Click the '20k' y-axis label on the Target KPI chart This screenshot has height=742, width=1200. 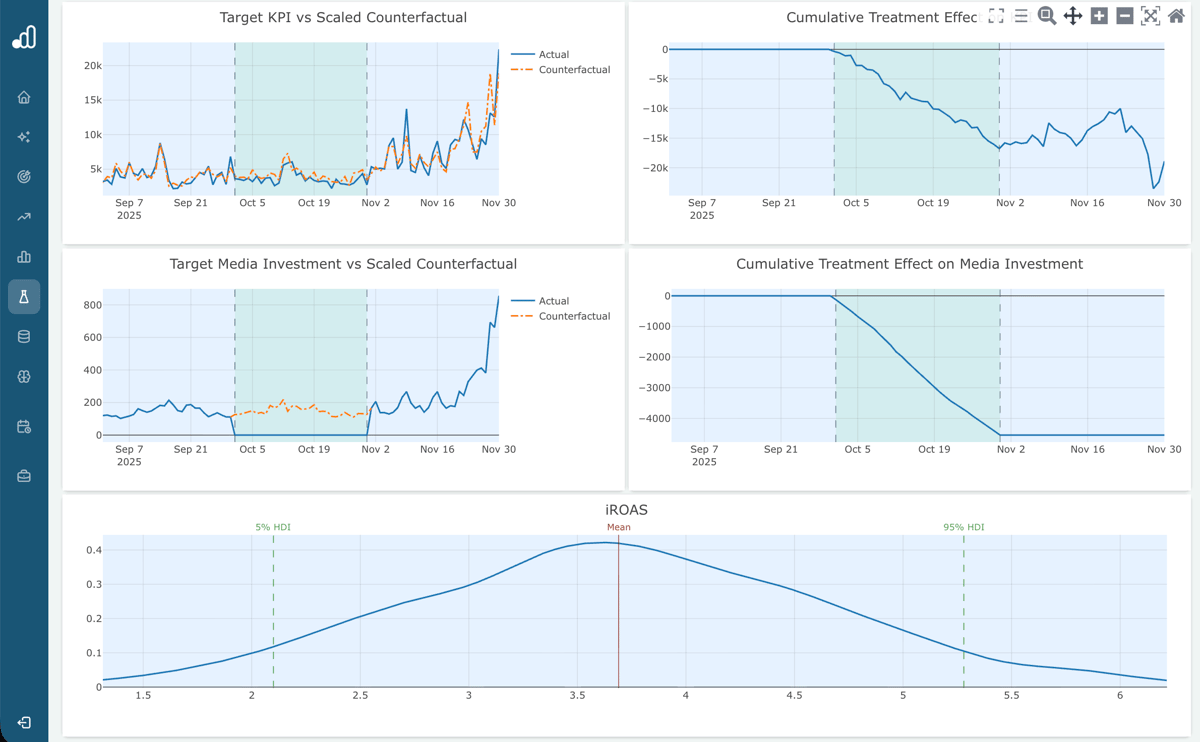pos(92,66)
